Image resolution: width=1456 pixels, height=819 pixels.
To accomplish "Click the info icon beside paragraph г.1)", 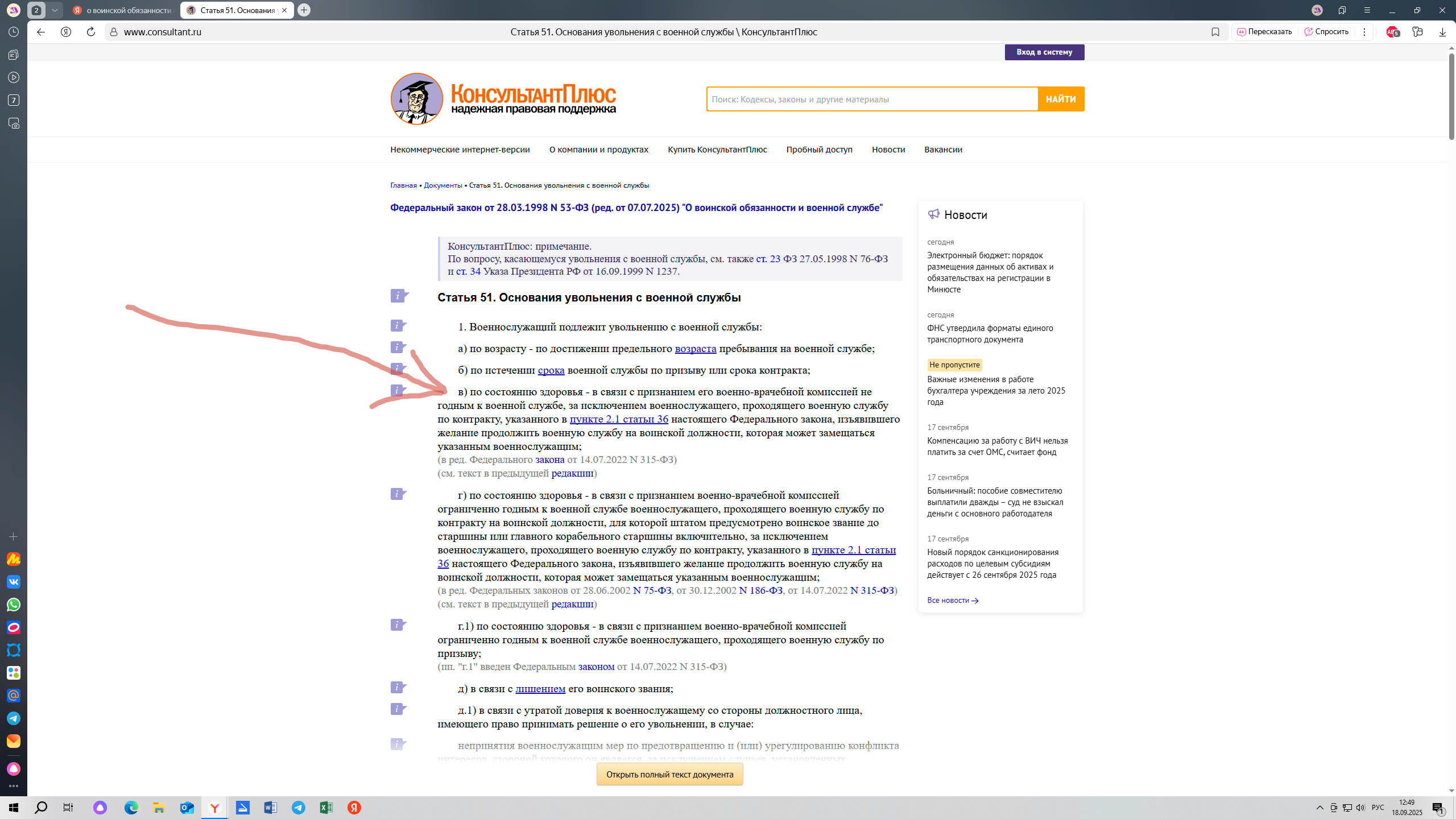I will pyautogui.click(x=399, y=624).
